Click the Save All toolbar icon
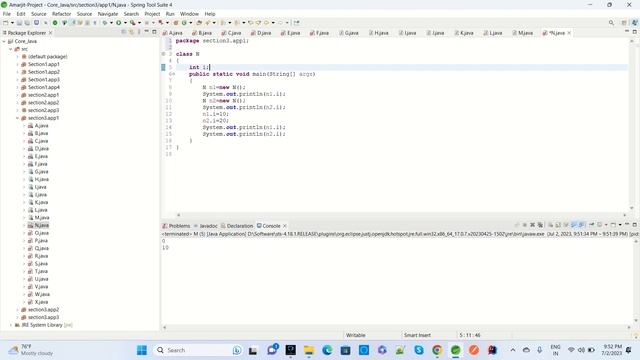640x360 pixels. (27, 23)
